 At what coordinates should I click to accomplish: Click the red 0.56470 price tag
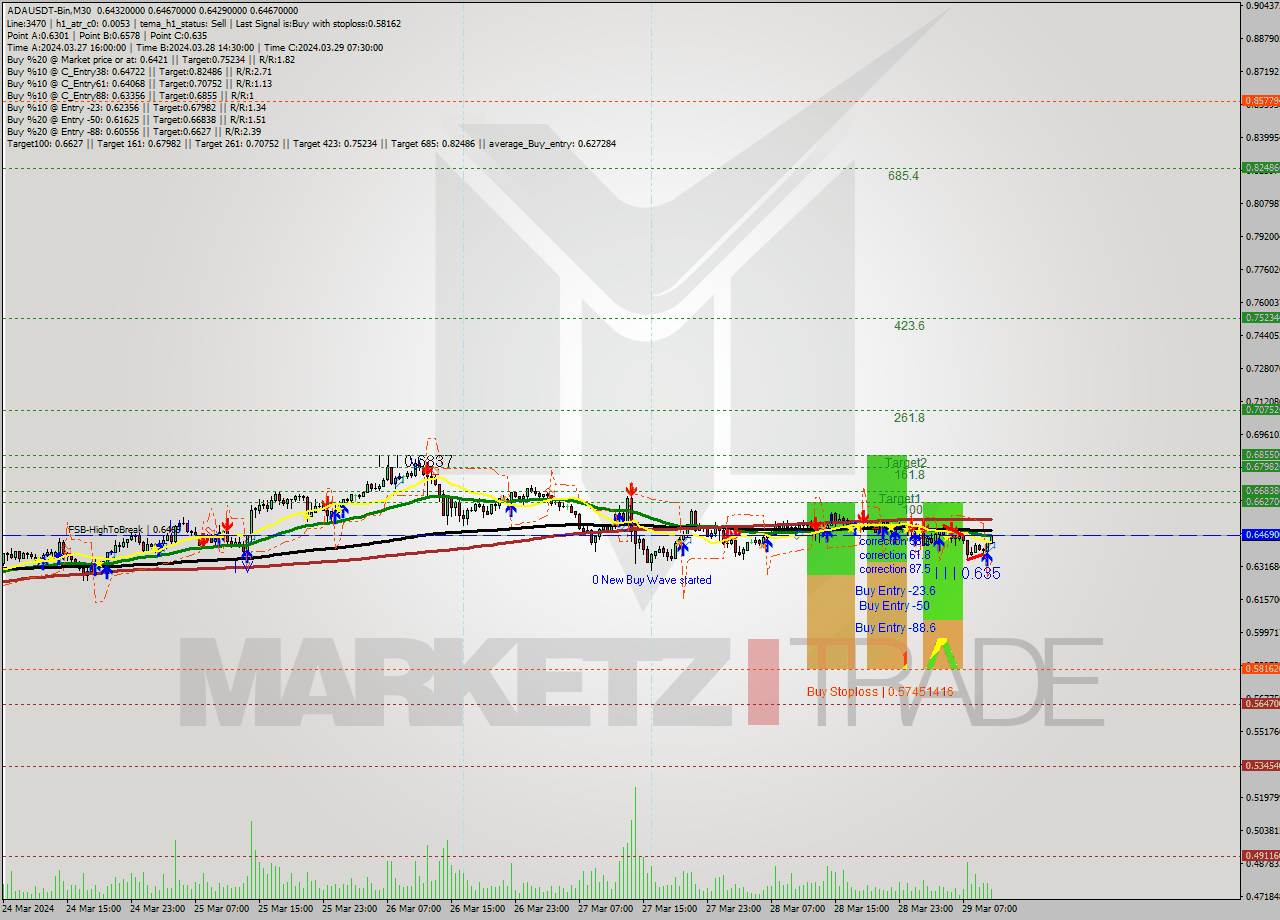tap(1261, 703)
